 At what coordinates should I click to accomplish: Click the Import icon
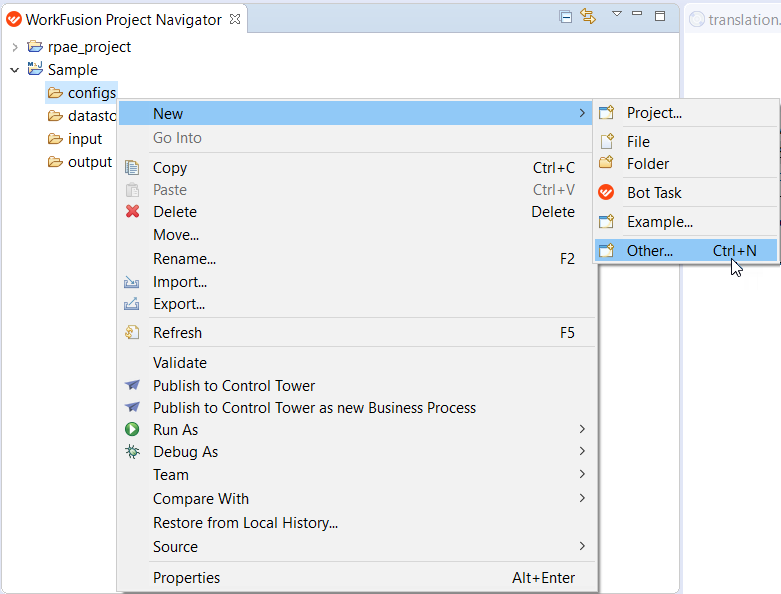point(131,282)
